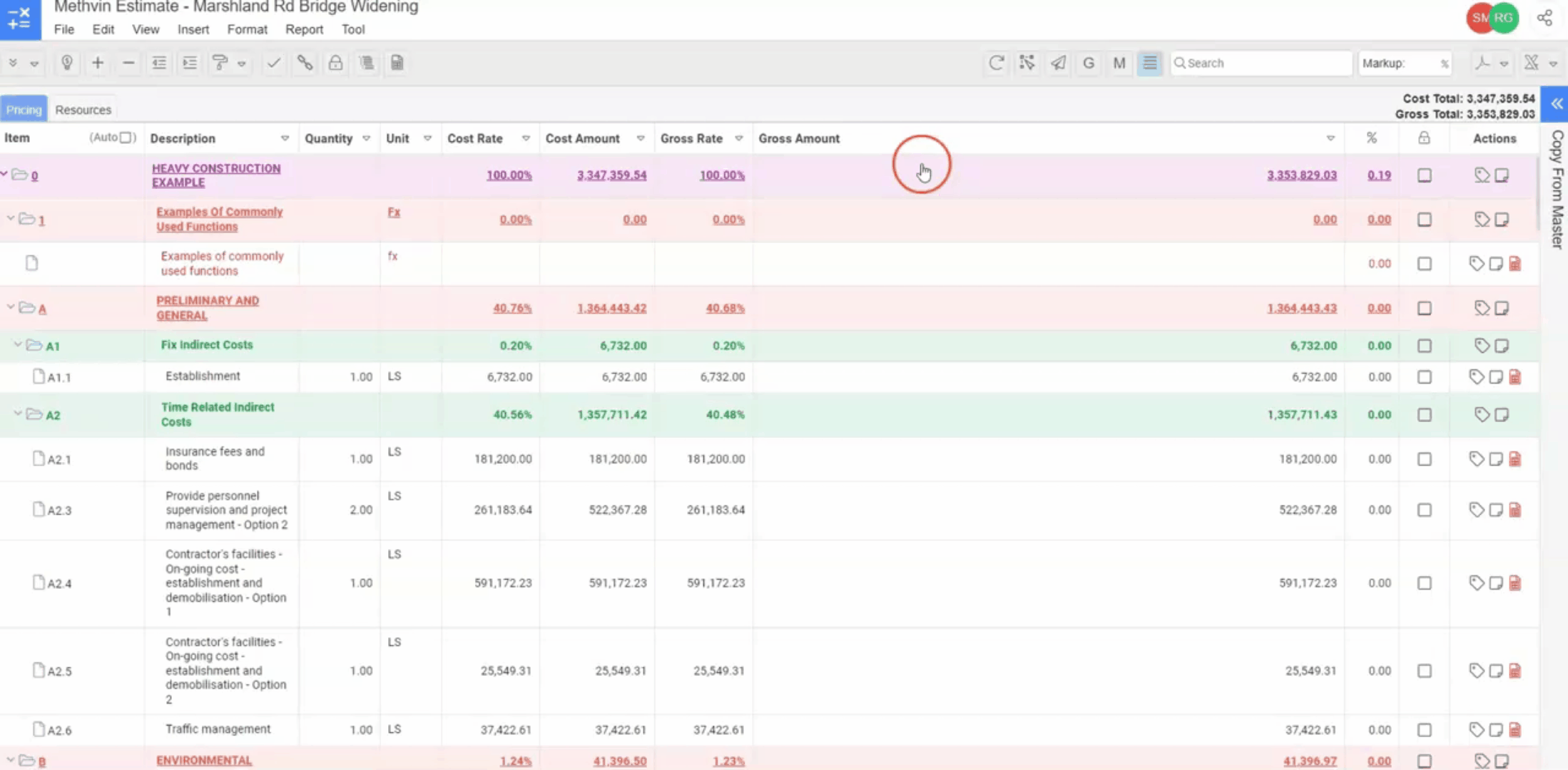Check lock box for Traffic management row
This screenshot has height=770, width=1568.
tap(1424, 729)
